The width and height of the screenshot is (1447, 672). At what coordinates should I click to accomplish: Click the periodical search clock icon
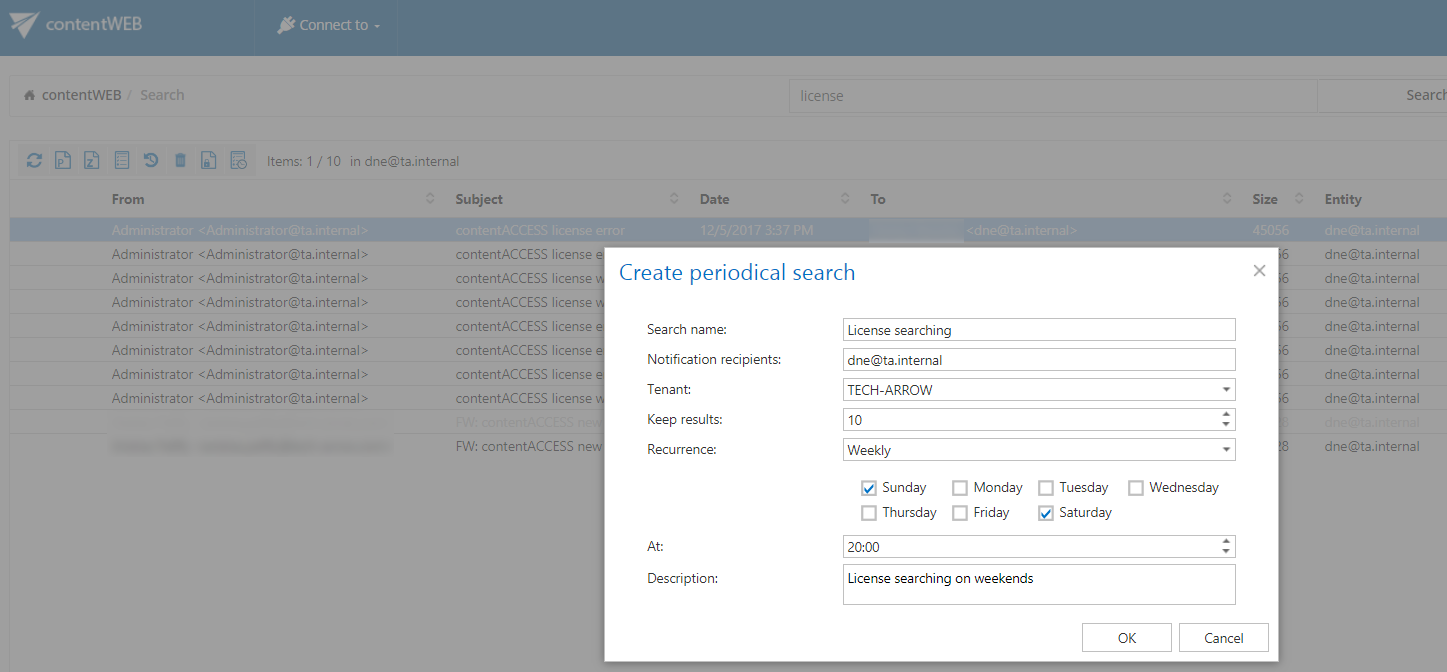[x=238, y=160]
